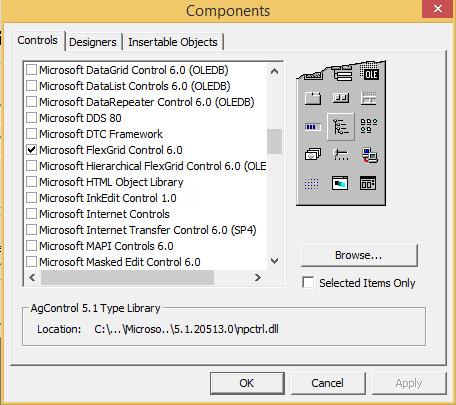Enable Microsoft InkEdit Control 1.0 checkbox
The image size is (456, 405).
click(31, 198)
